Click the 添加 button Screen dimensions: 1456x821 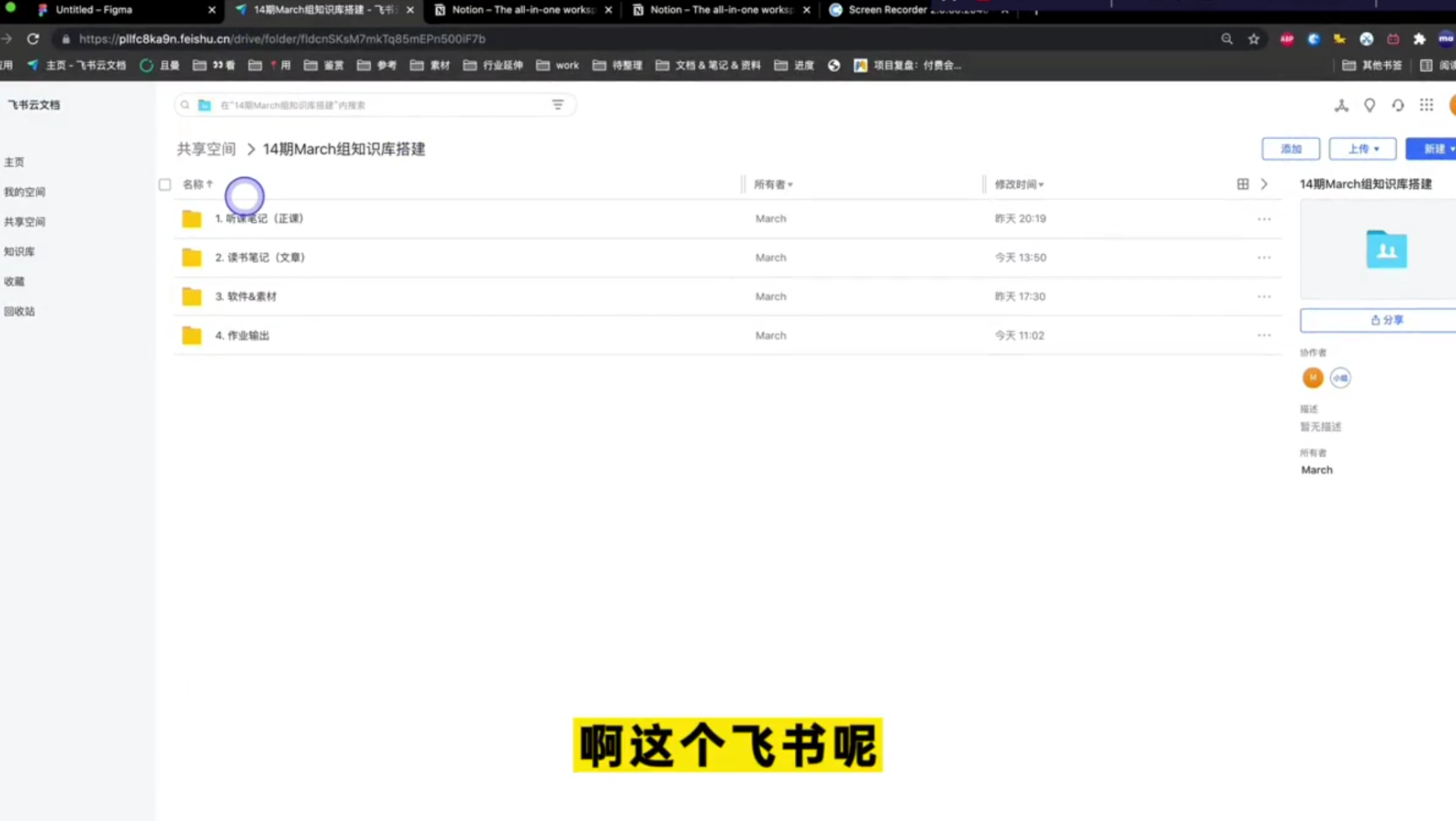pyautogui.click(x=1291, y=149)
